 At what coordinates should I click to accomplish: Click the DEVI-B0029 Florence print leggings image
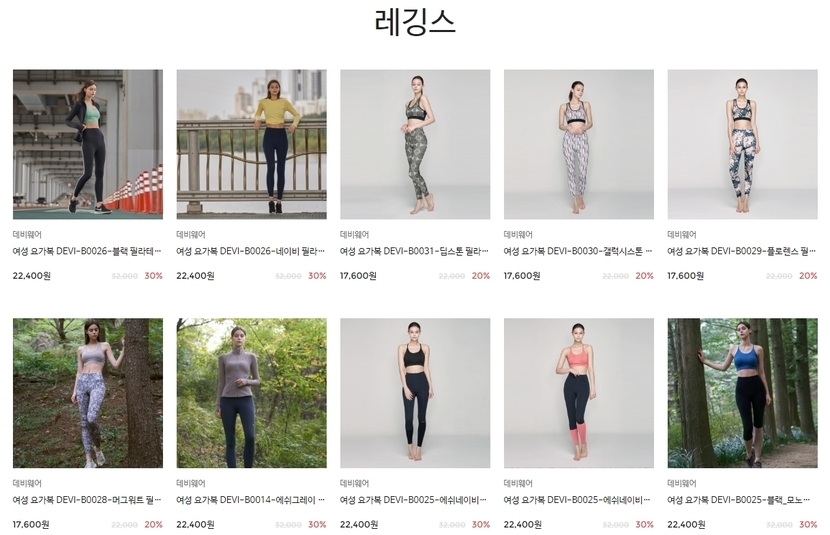click(742, 144)
